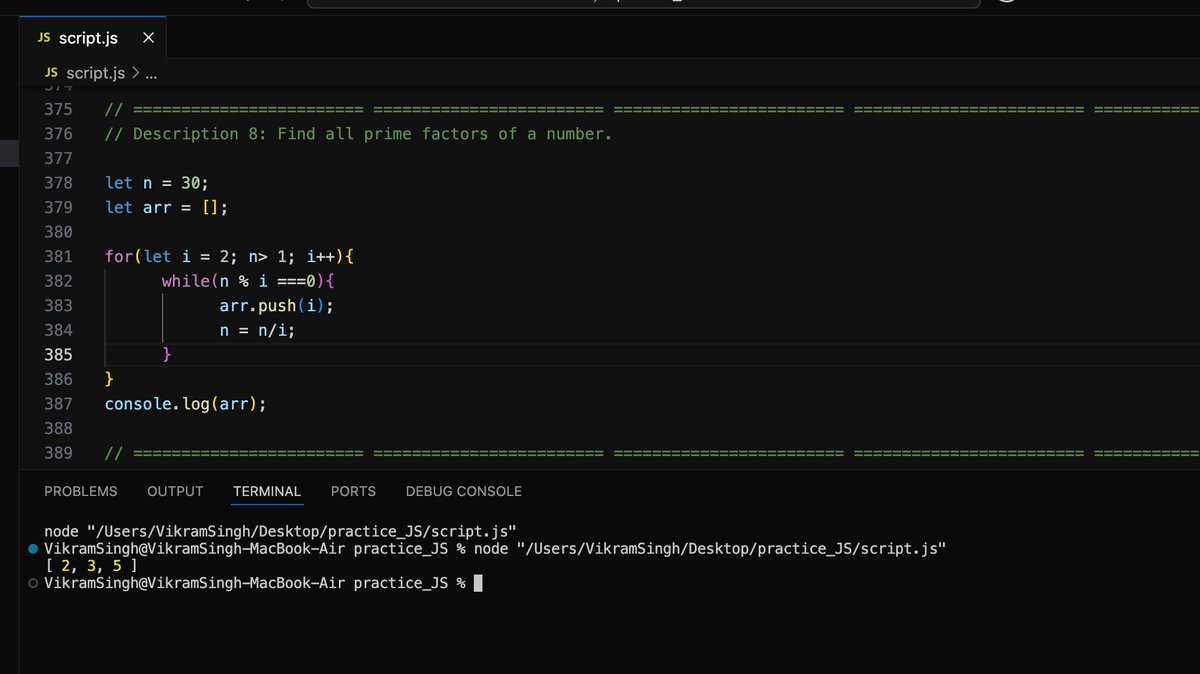
Task: Click the JS file icon in the script.js tab
Action: point(44,38)
